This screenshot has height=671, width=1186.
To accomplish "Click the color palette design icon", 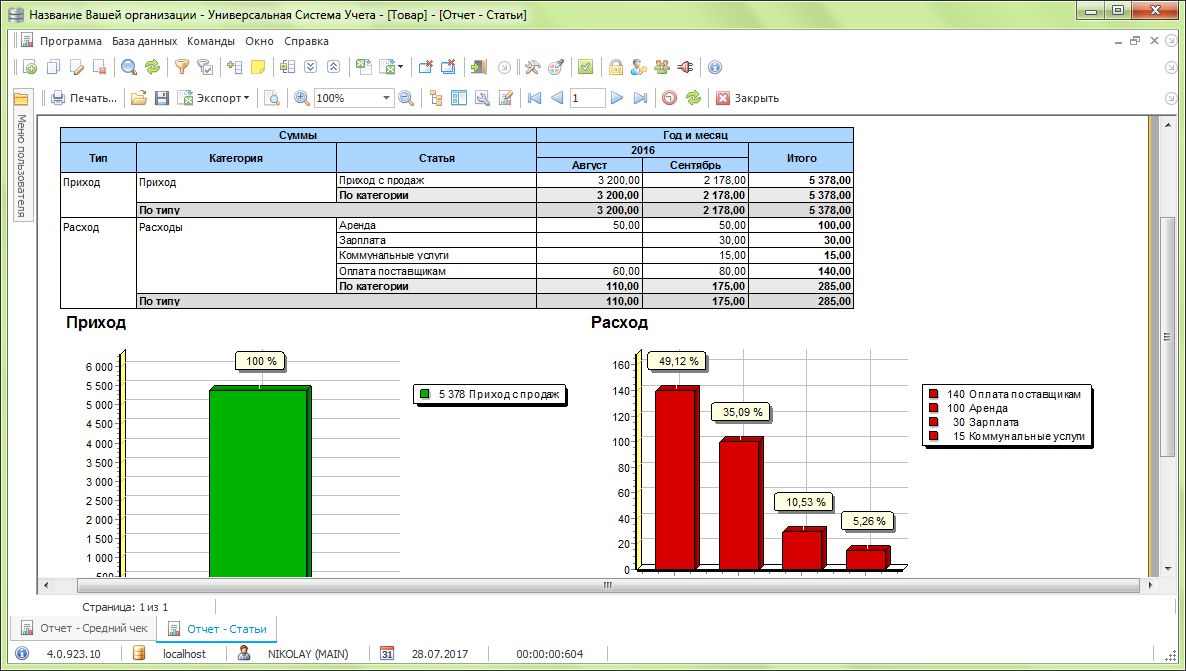I will click(x=556, y=67).
